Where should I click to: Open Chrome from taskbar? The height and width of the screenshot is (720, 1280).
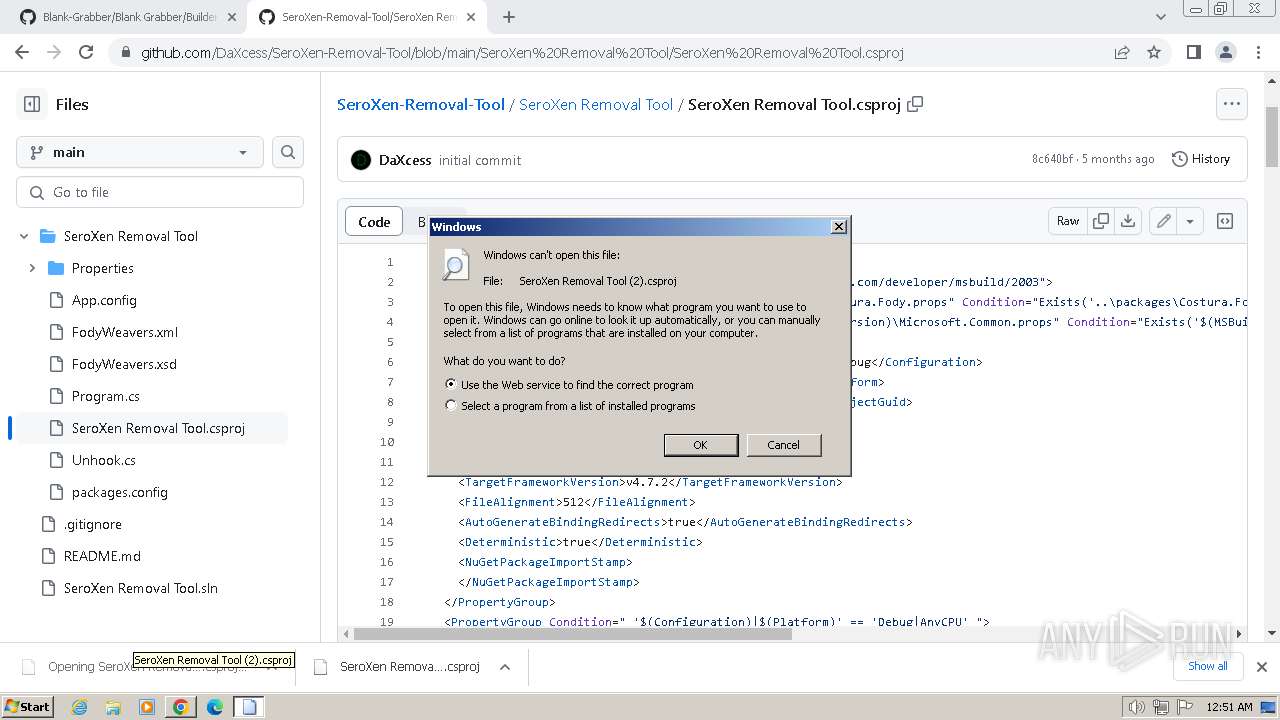point(181,706)
